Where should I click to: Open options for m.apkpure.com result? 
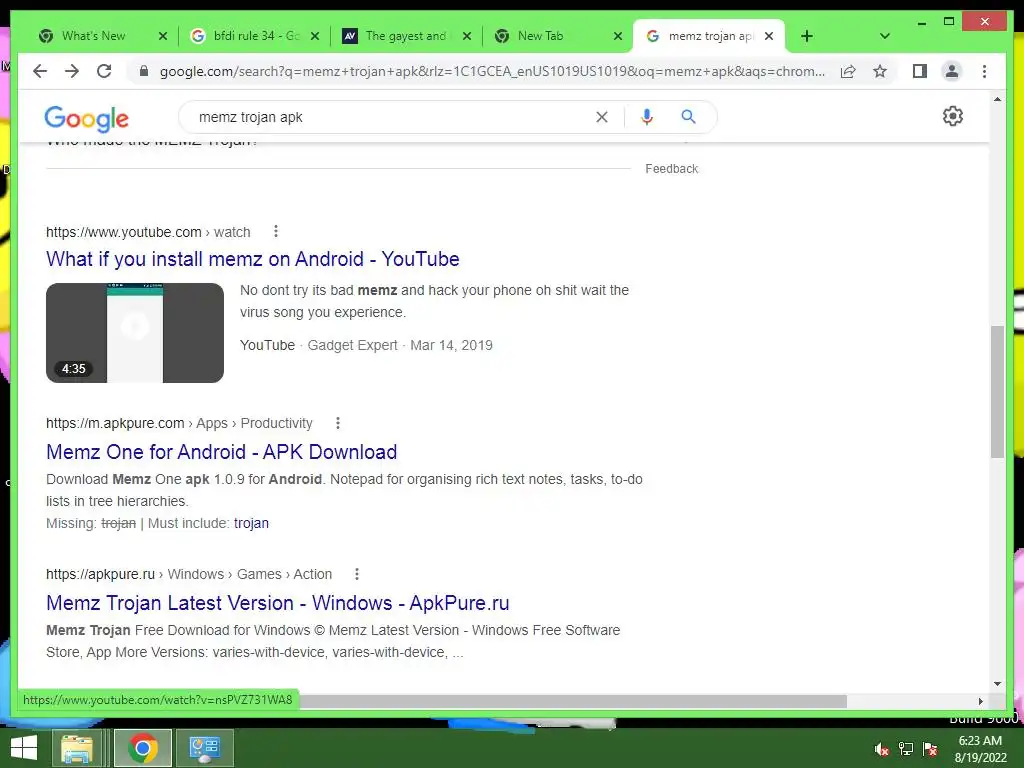coord(338,423)
